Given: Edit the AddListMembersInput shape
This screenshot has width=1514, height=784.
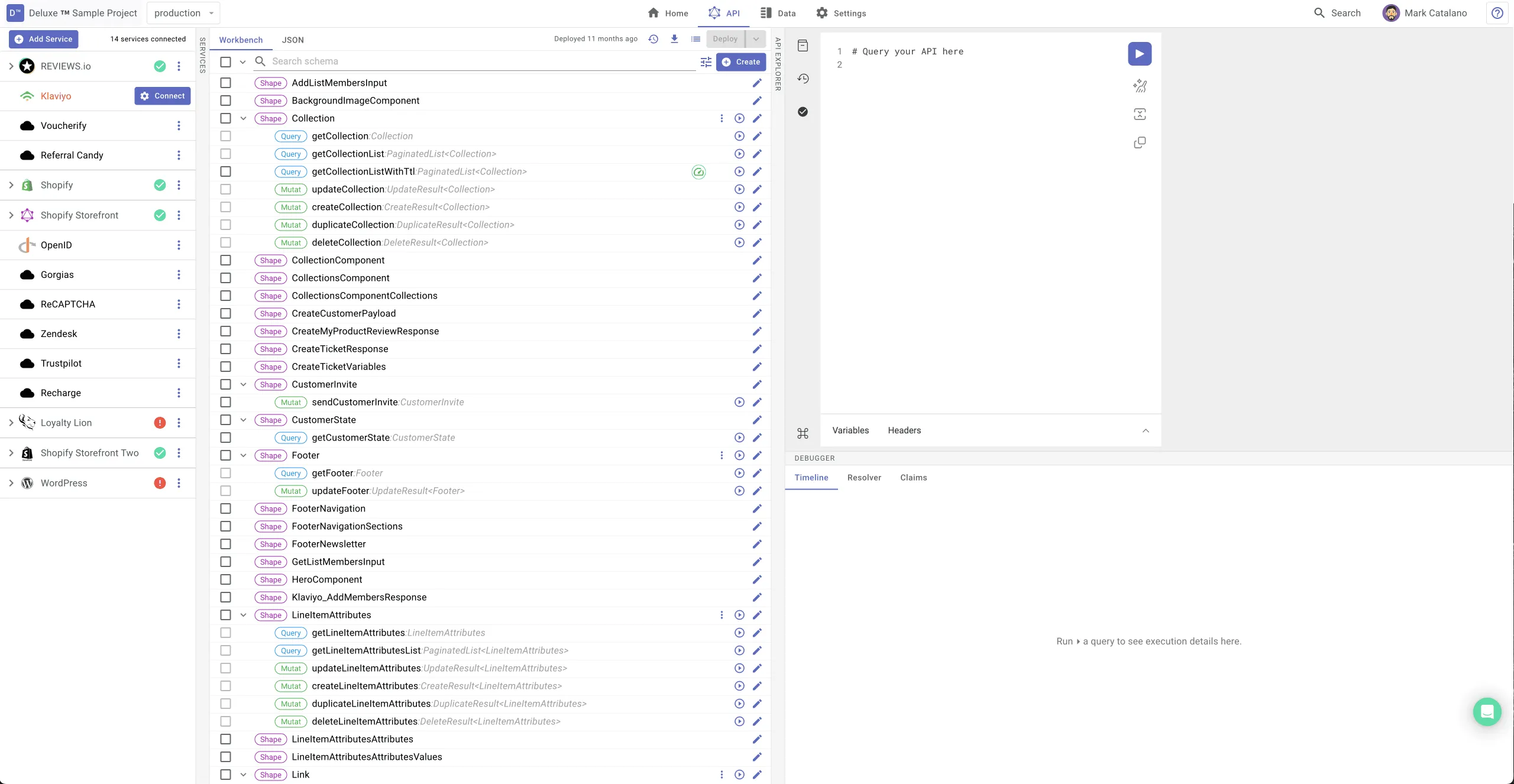Looking at the screenshot, I should 757,83.
